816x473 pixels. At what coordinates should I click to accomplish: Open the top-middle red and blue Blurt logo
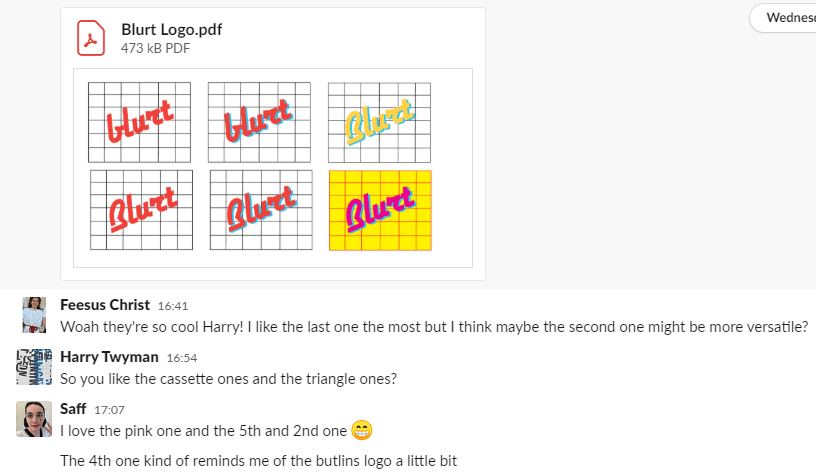click(x=259, y=122)
